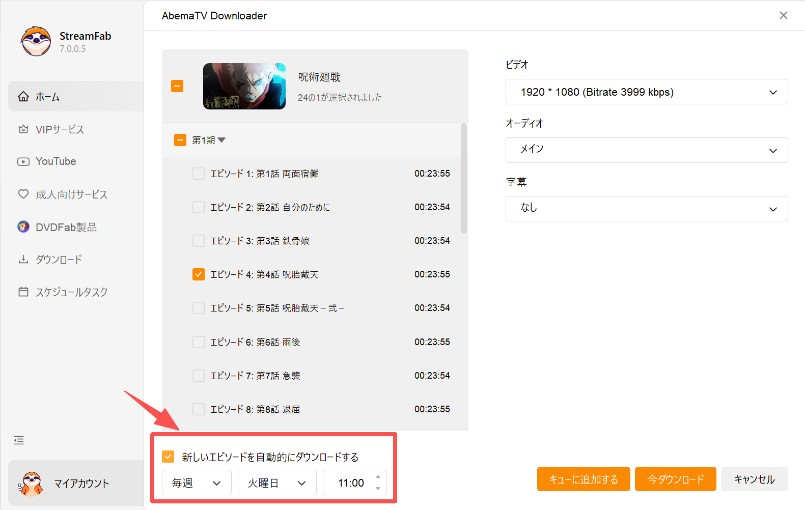Screen dimensions: 805x510
Task: Click the StreamFab 7.0.0.5 version text
Action: (72, 49)
